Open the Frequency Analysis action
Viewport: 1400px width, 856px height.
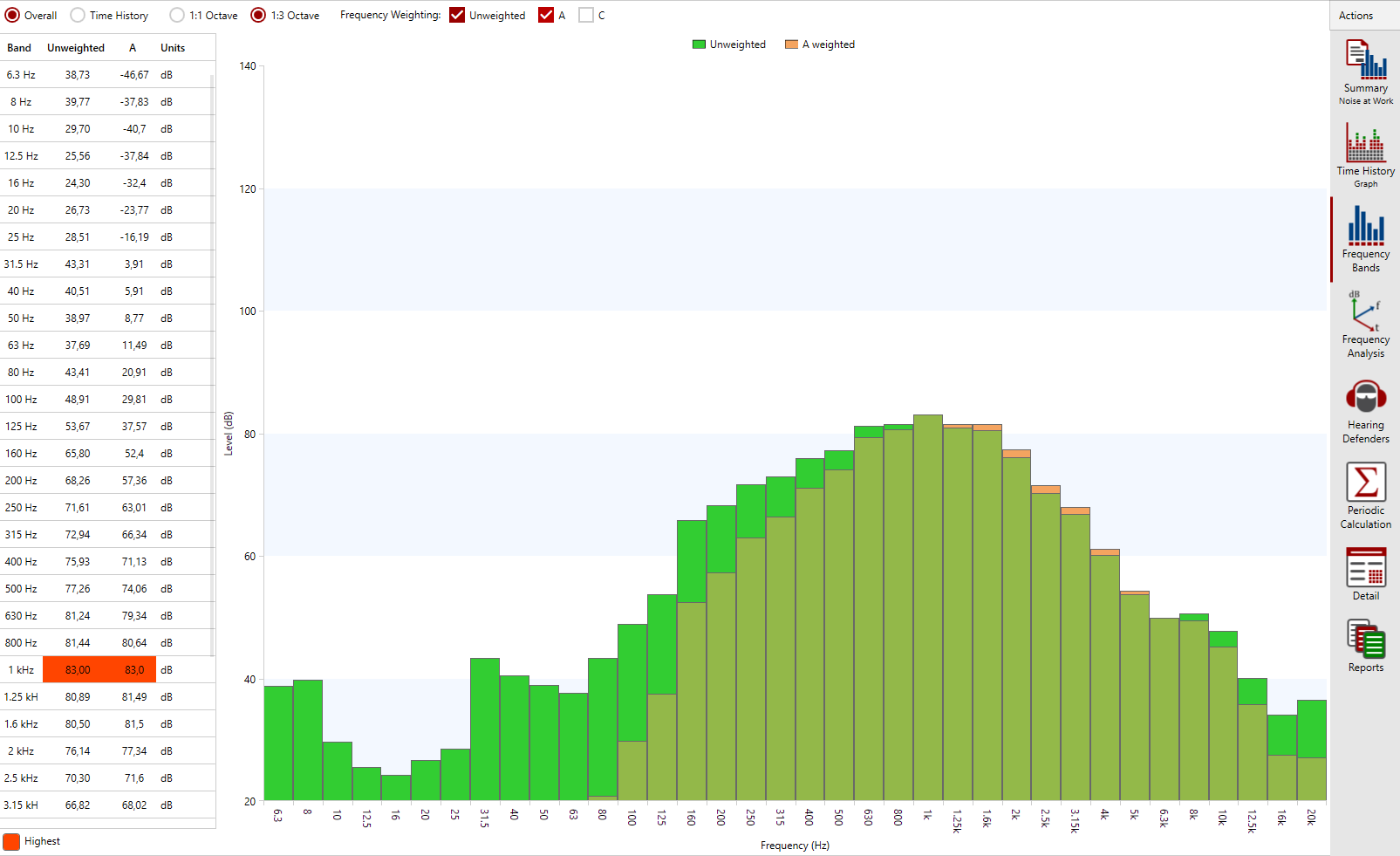click(x=1365, y=325)
